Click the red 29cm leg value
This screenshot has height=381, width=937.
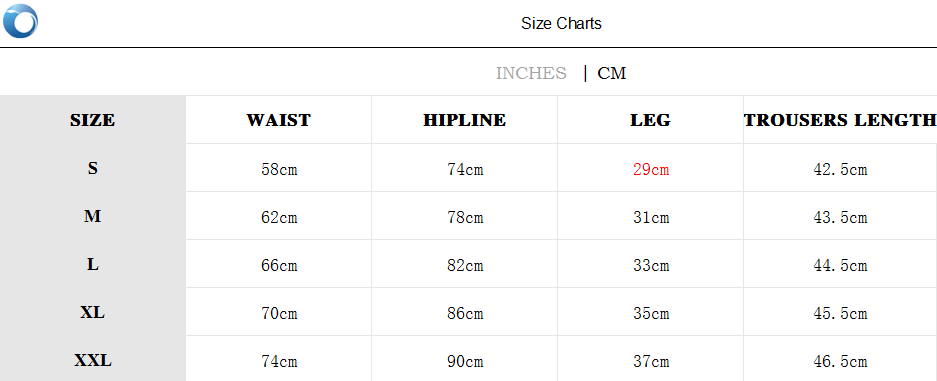(x=651, y=170)
